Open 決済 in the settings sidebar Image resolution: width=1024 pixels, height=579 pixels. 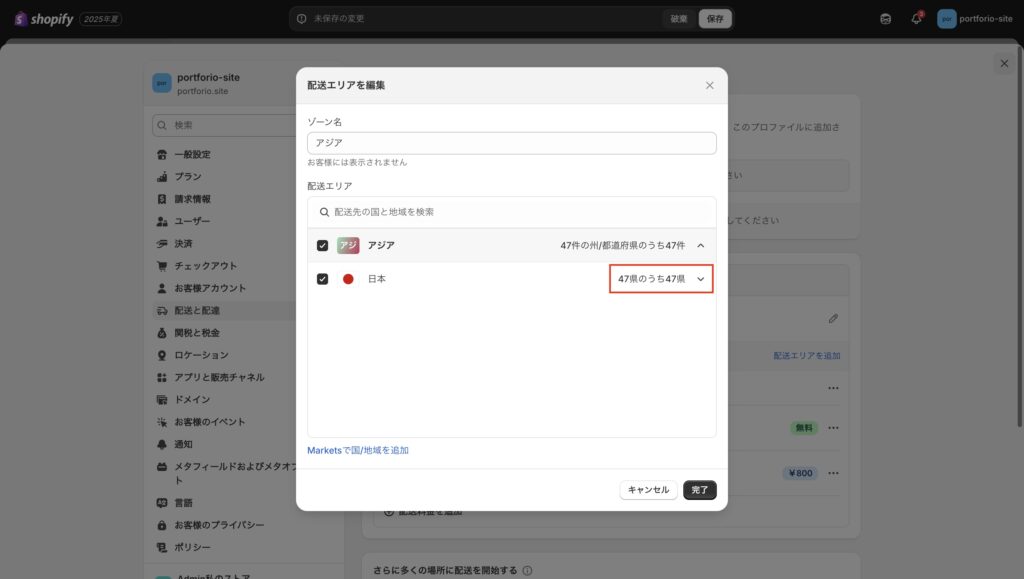(x=183, y=243)
